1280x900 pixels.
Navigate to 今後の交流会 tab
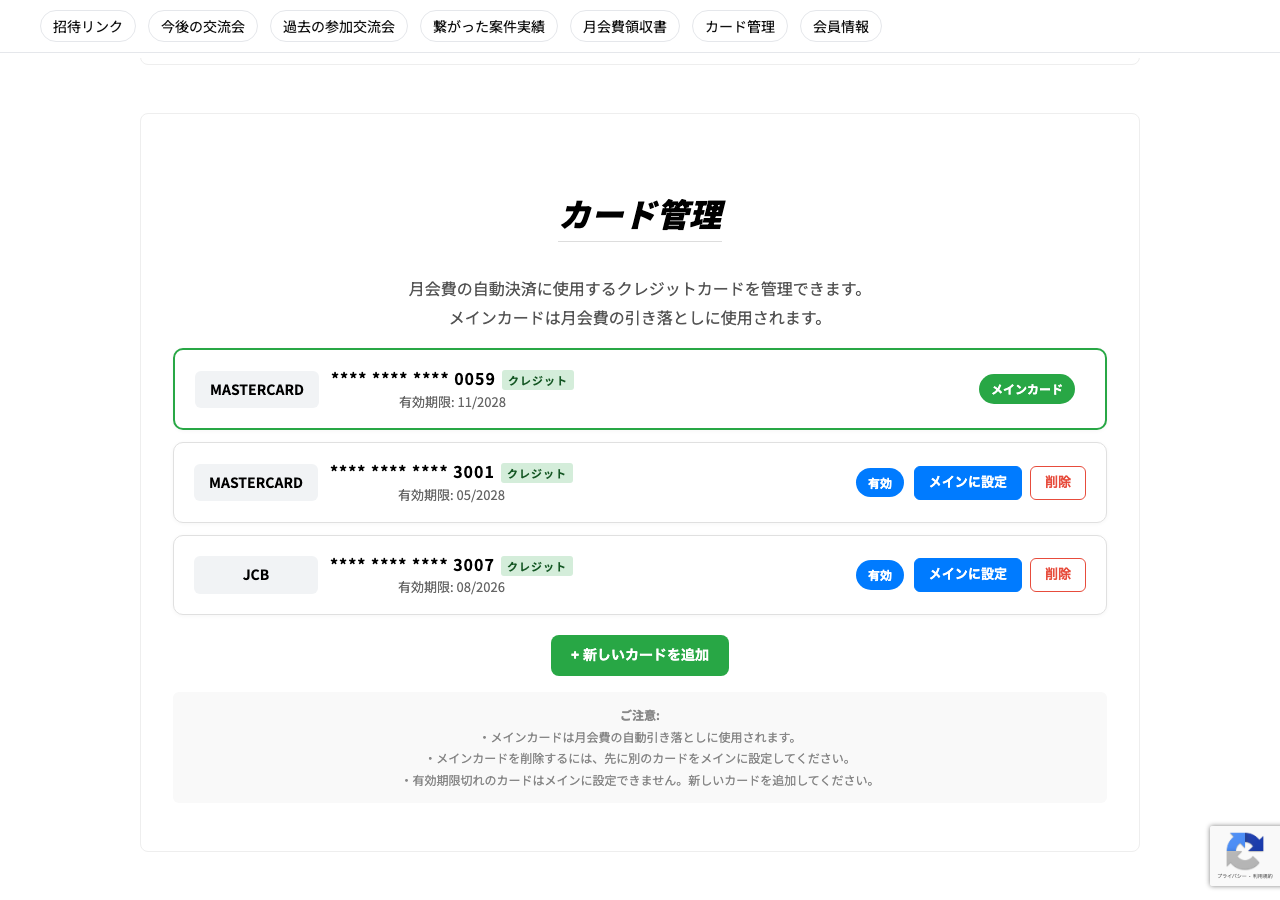point(202,26)
